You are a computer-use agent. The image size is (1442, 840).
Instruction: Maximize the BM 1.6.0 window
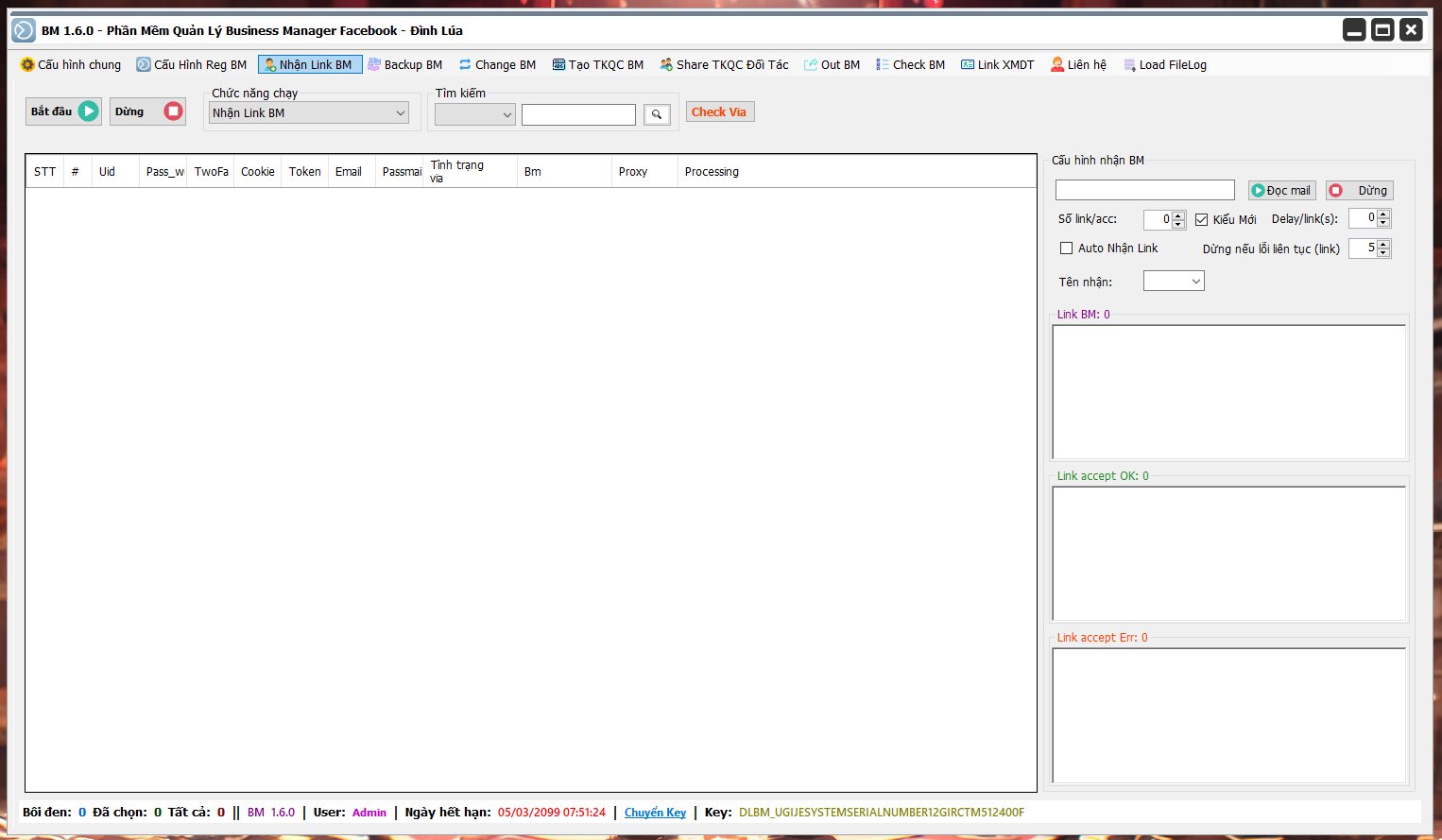click(x=1382, y=30)
